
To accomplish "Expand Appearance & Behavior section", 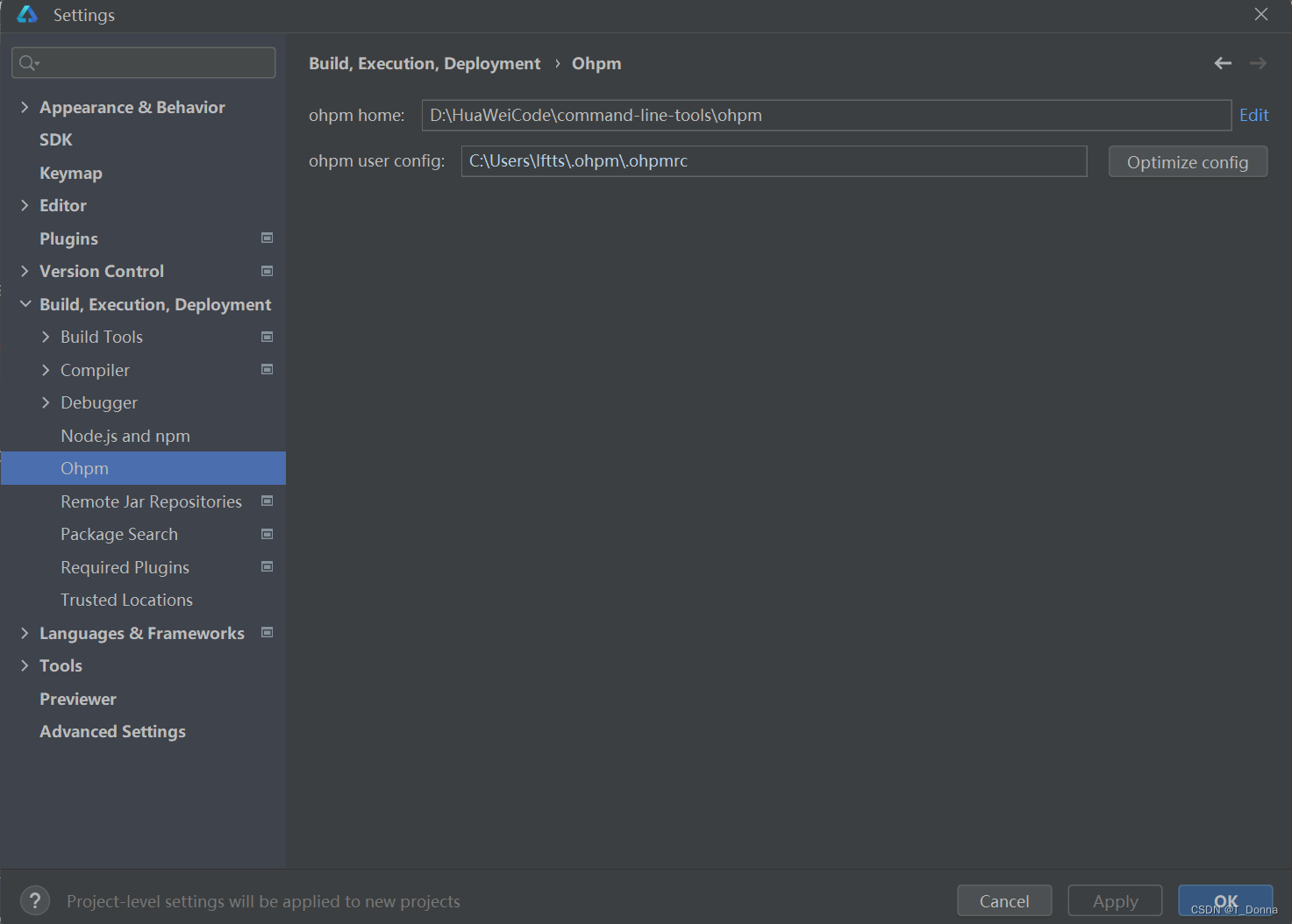I will [25, 107].
